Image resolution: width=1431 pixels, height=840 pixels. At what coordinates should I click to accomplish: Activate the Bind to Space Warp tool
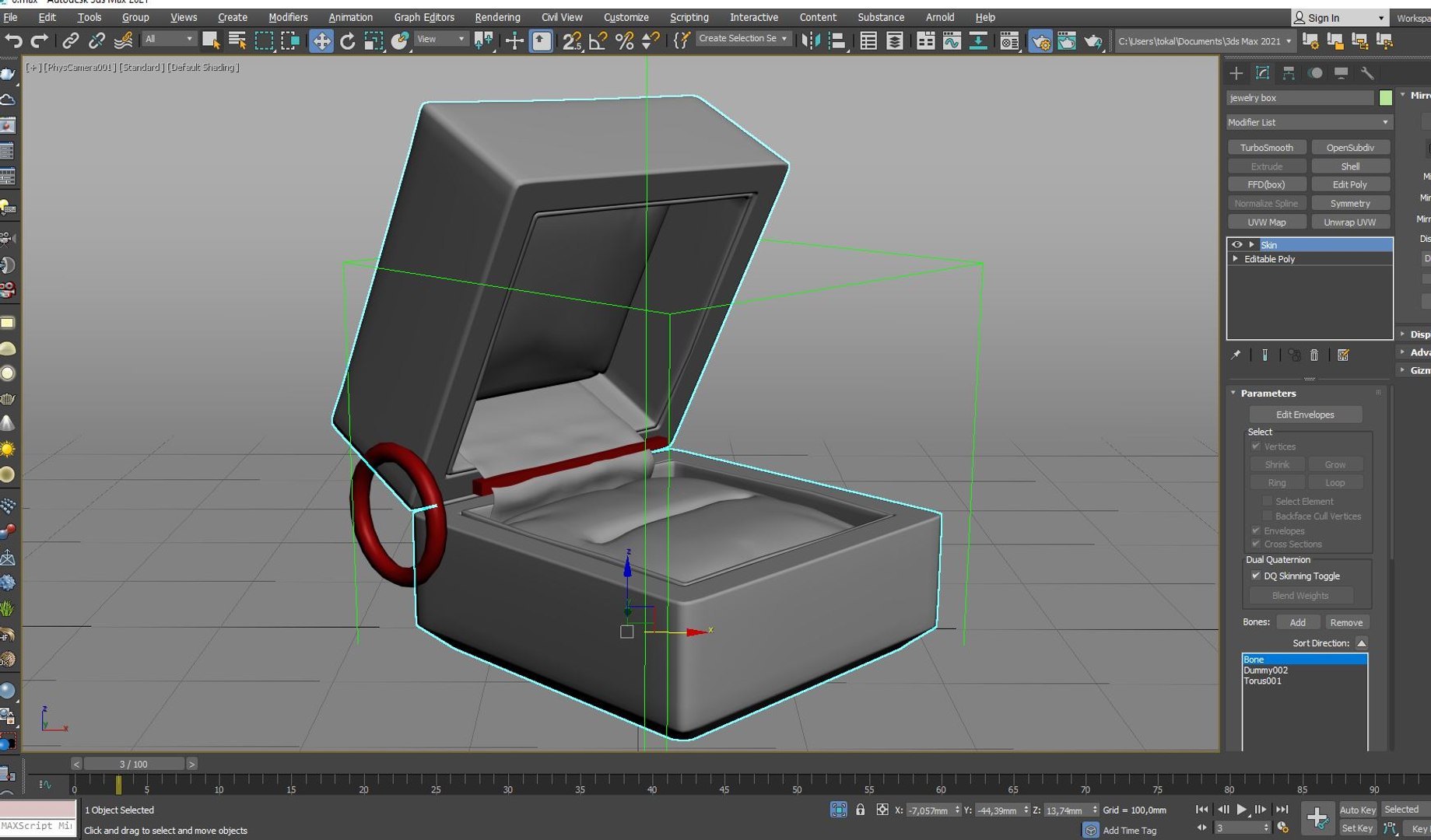123,40
